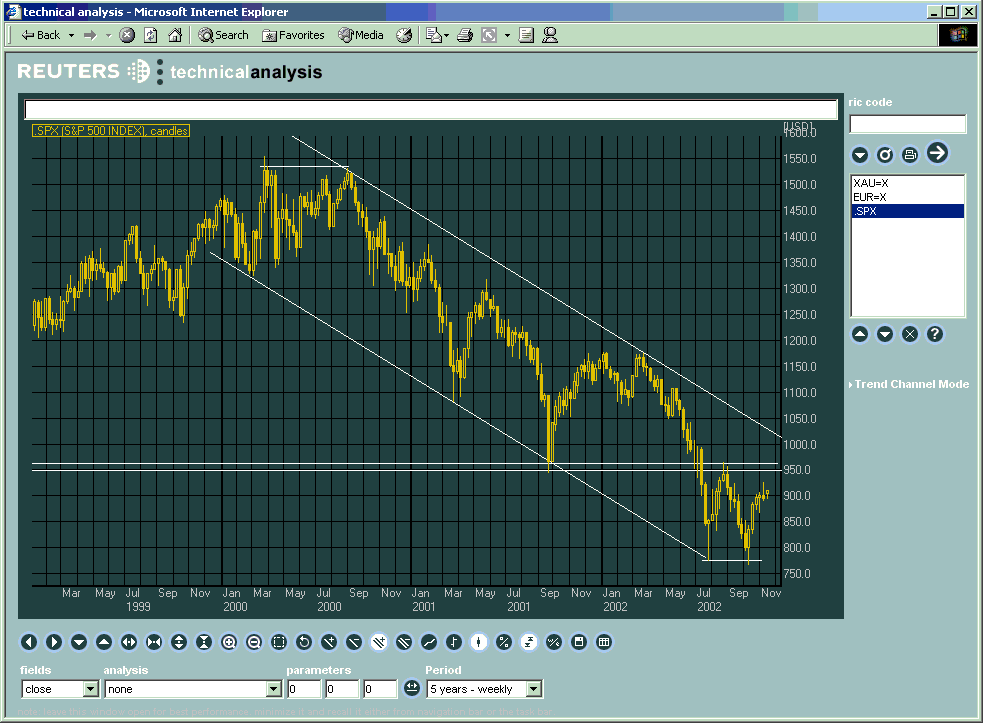Screen dimensions: 983x723
Task: Select XAU=X in the ric list
Action: click(907, 183)
